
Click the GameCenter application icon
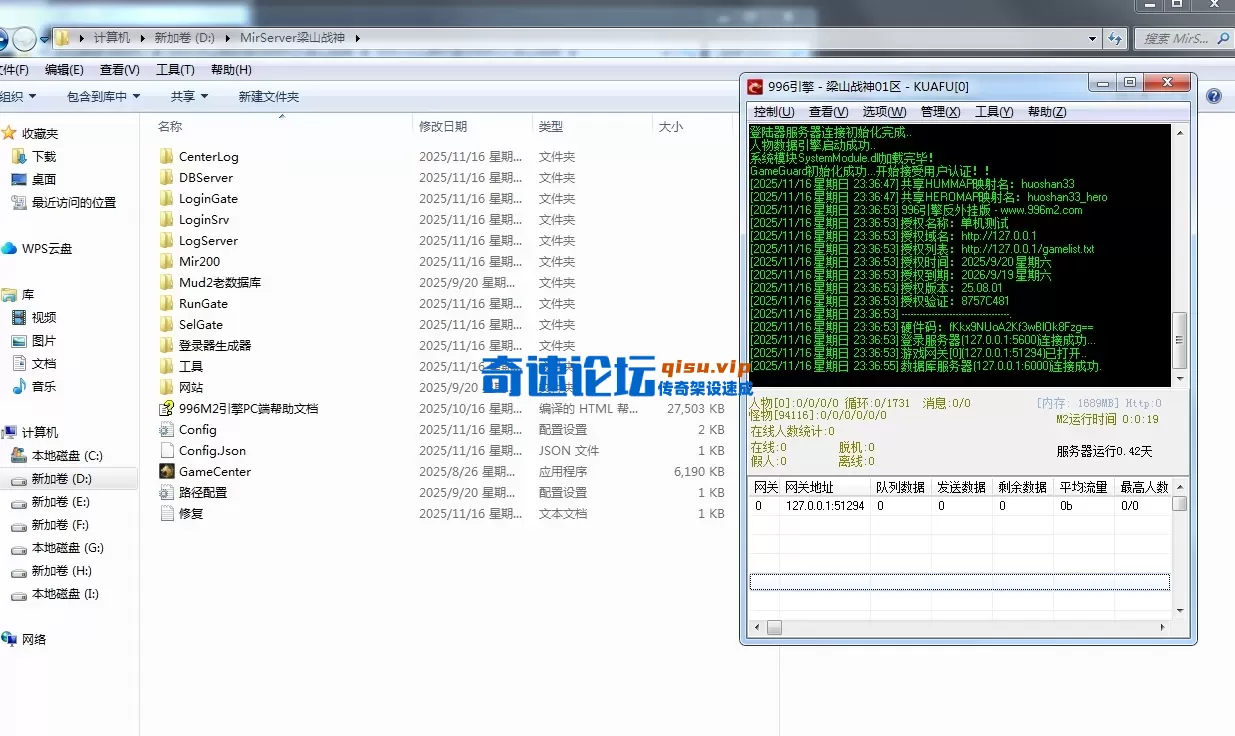(166, 471)
